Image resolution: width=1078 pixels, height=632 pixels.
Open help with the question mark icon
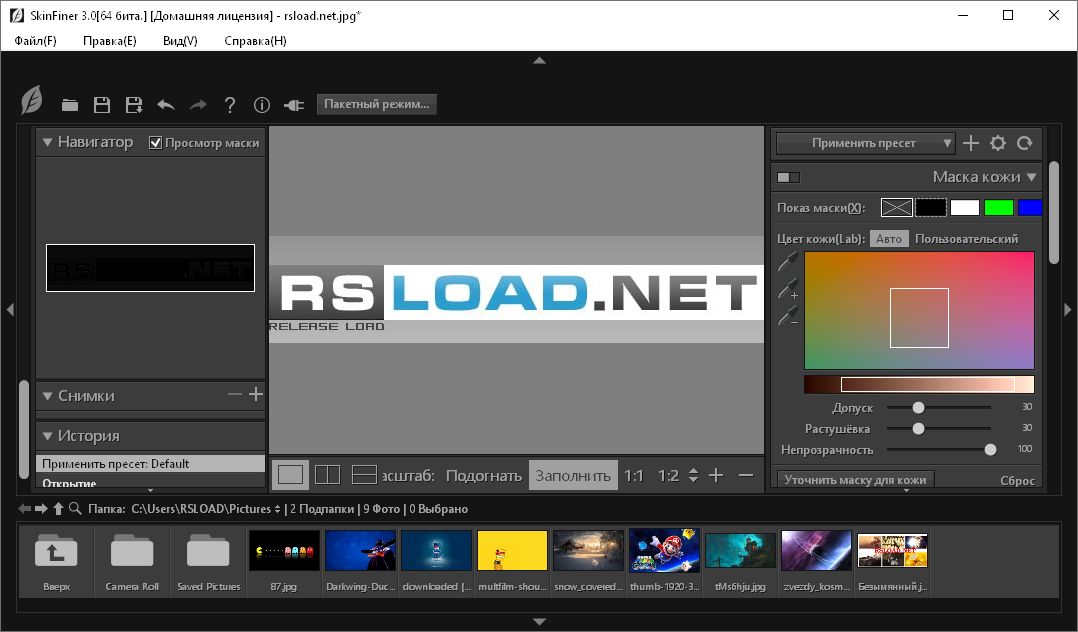pos(230,105)
